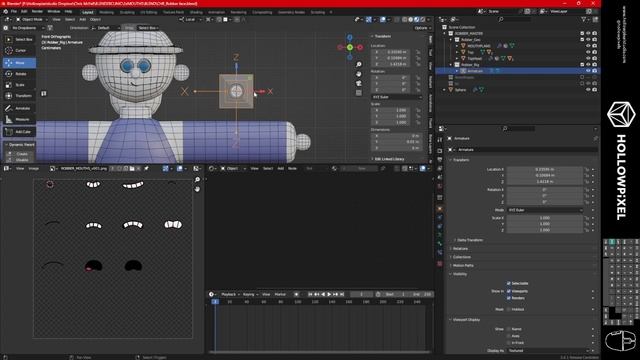
Task: Collapse the Robber_Rig collection in outliner
Action: pyautogui.click(x=451, y=64)
